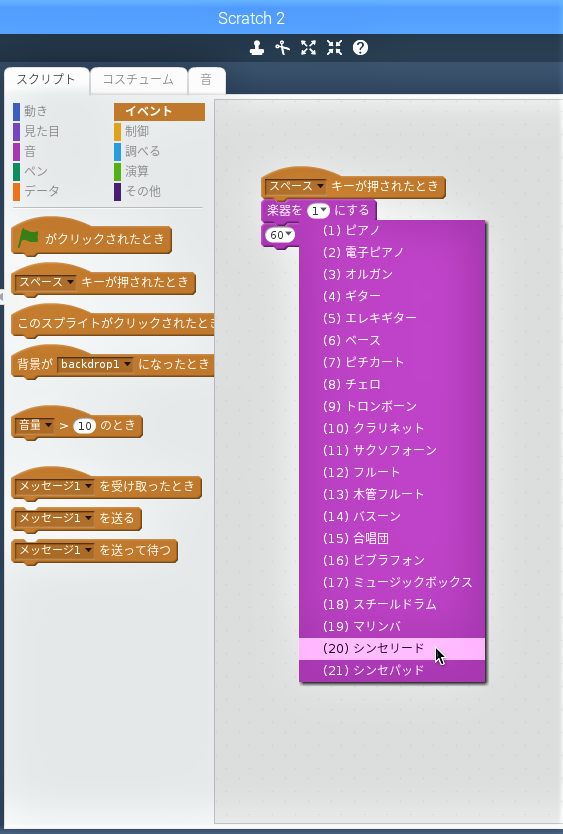Choose (1) ピアノ from instrument list
The image size is (563, 834).
392,230
